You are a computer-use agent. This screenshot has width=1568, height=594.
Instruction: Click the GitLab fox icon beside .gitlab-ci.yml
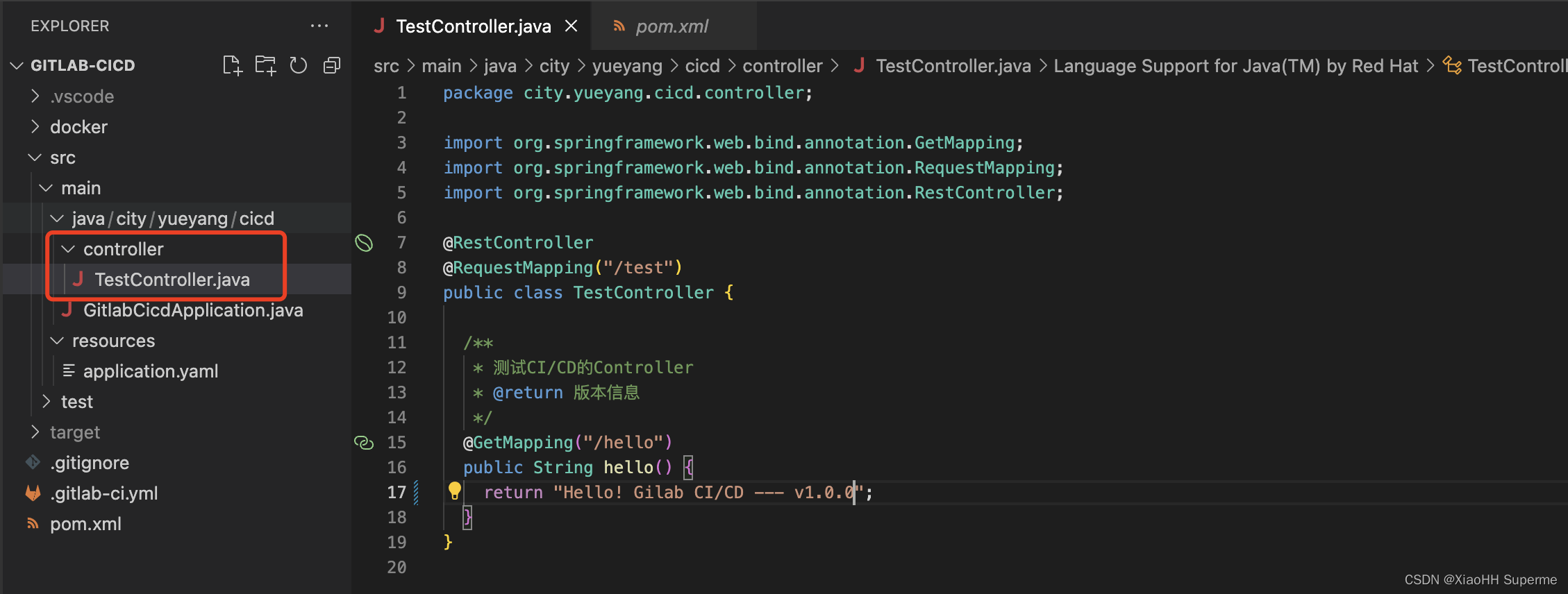click(x=33, y=493)
